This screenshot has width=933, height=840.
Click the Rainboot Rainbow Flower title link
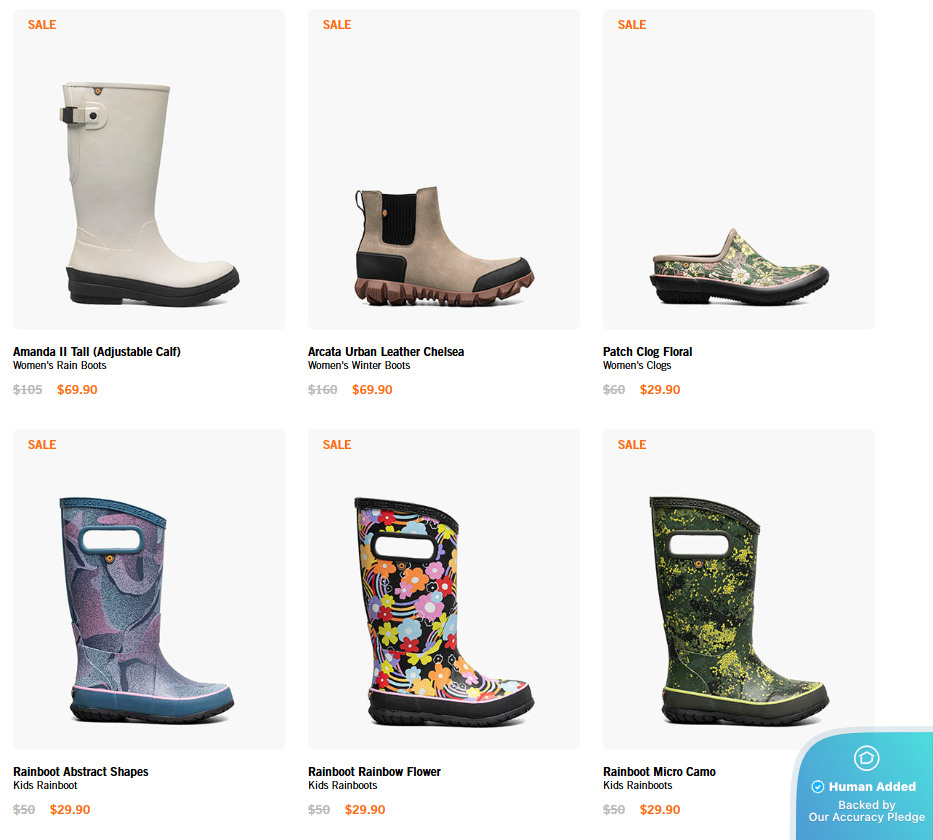tap(374, 772)
